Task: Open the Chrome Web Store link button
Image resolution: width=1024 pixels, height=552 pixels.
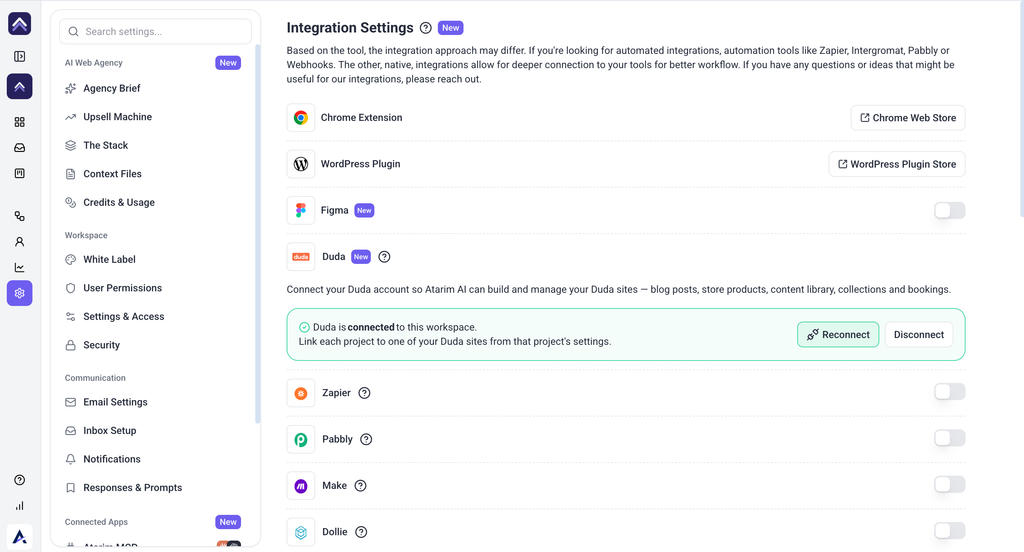Action: [908, 118]
